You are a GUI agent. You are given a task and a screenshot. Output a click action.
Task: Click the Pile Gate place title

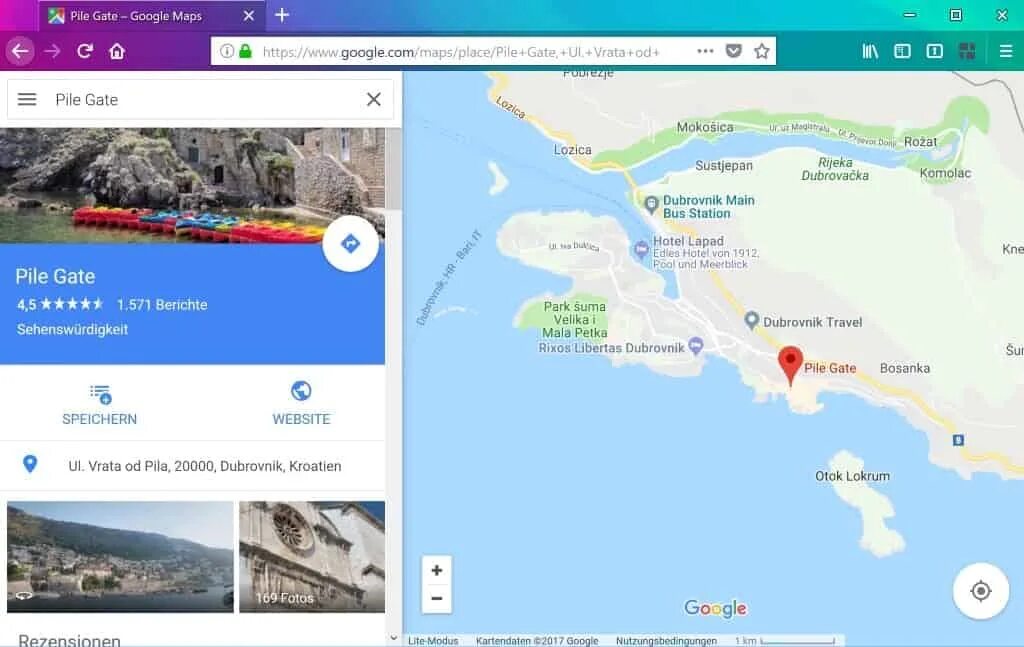coord(56,276)
